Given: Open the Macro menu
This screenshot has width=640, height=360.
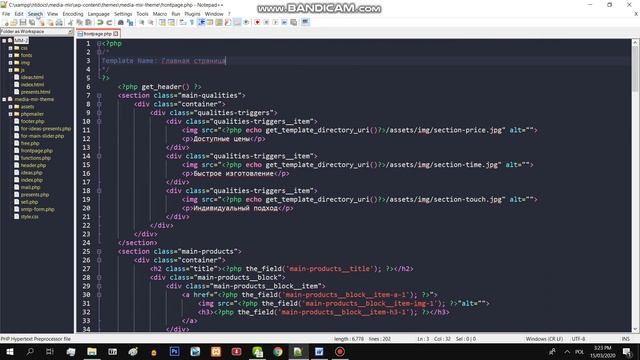Looking at the screenshot, I should point(160,14).
